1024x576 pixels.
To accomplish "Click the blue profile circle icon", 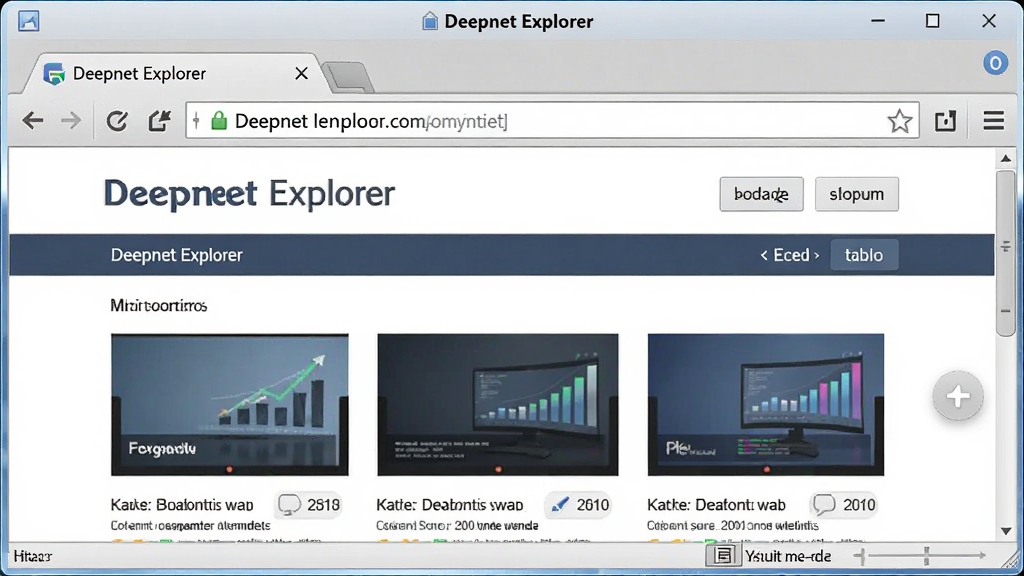I will click(x=995, y=63).
